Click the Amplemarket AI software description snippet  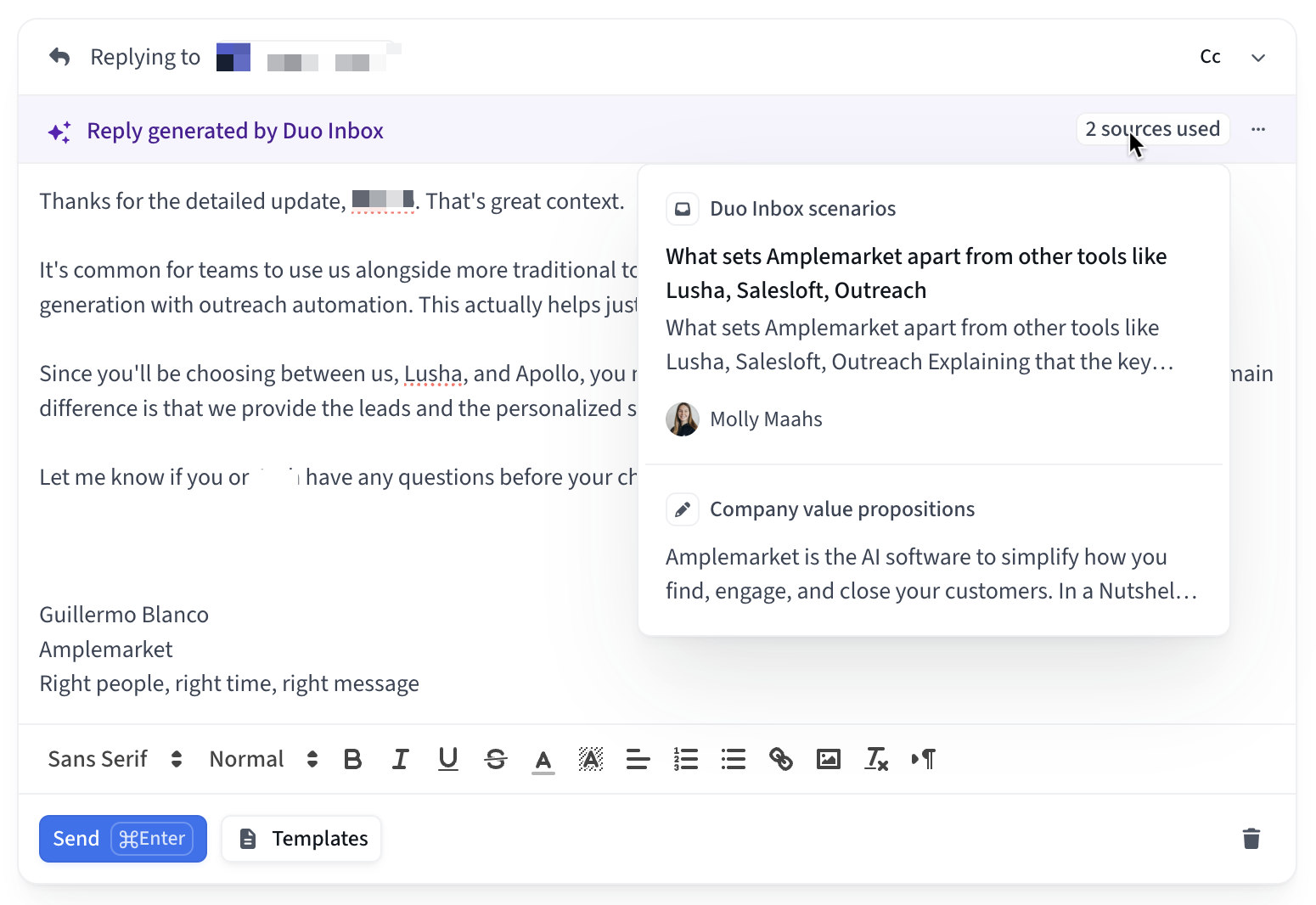pos(931,574)
